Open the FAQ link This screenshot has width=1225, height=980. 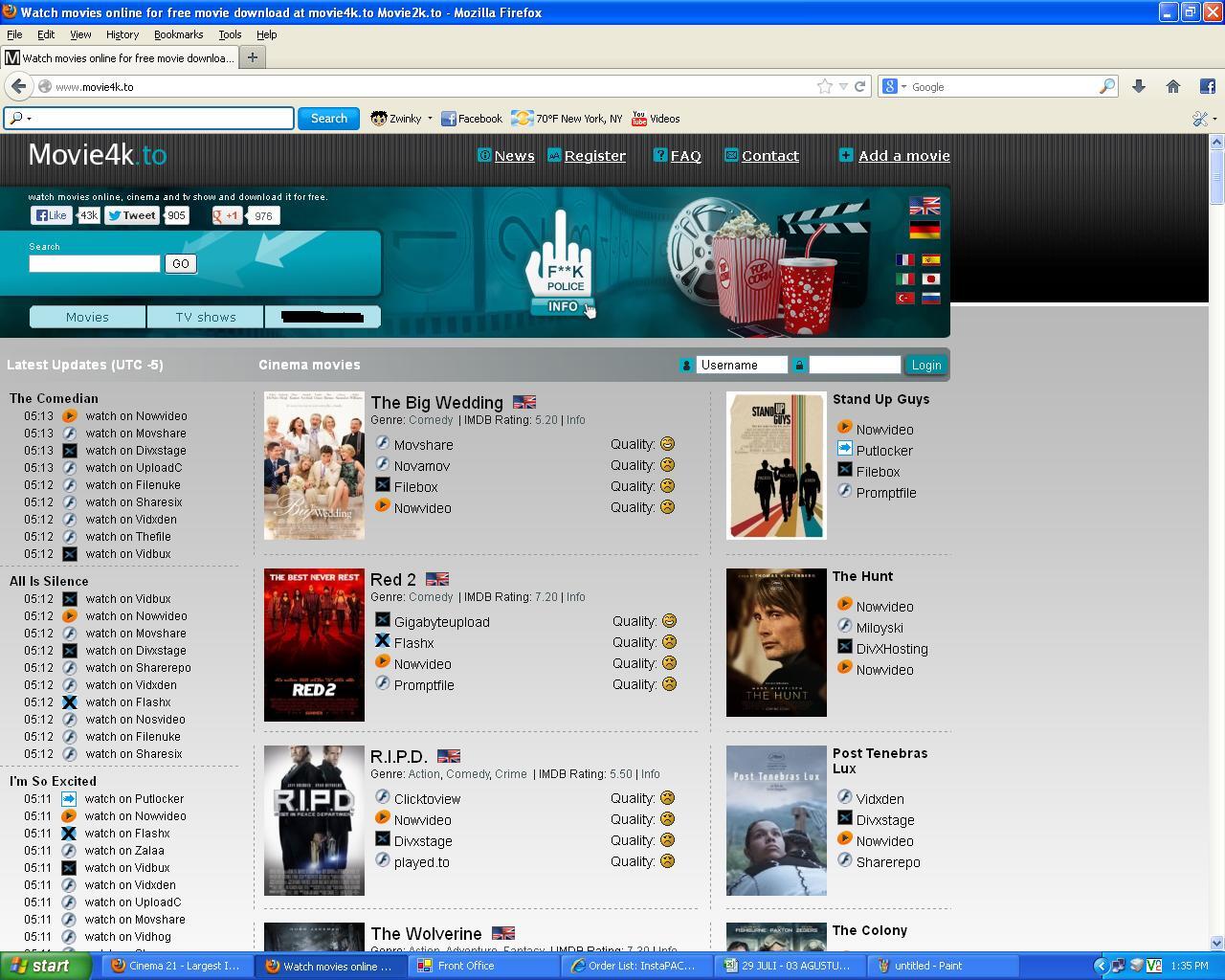(685, 156)
